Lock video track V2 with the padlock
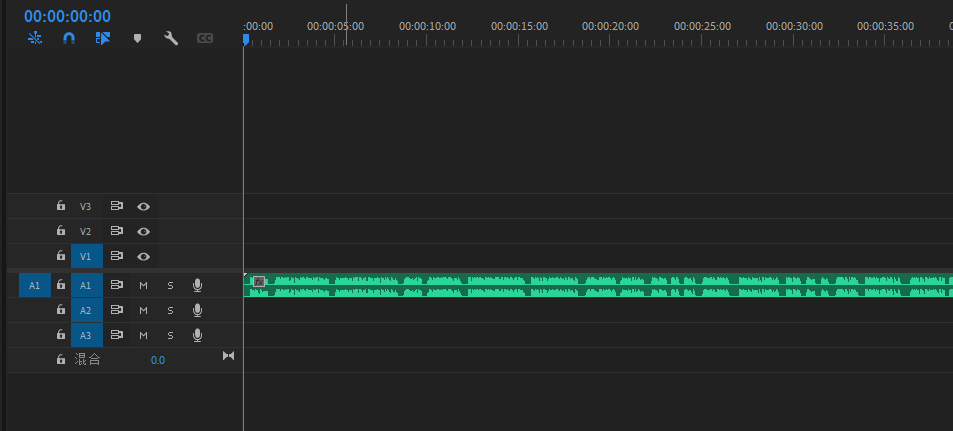This screenshot has width=953, height=431. pyautogui.click(x=61, y=231)
